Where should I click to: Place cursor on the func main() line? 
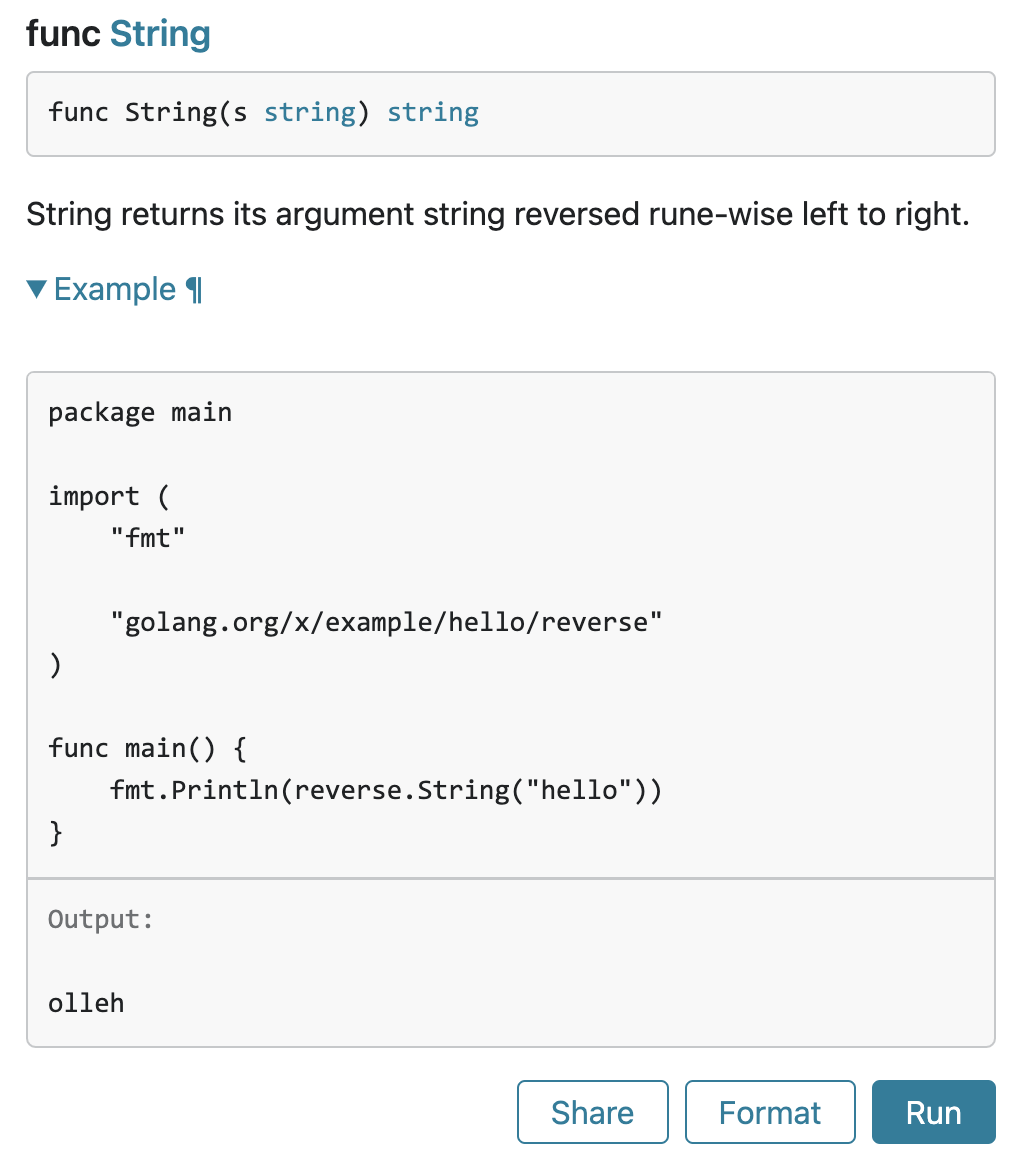click(148, 748)
